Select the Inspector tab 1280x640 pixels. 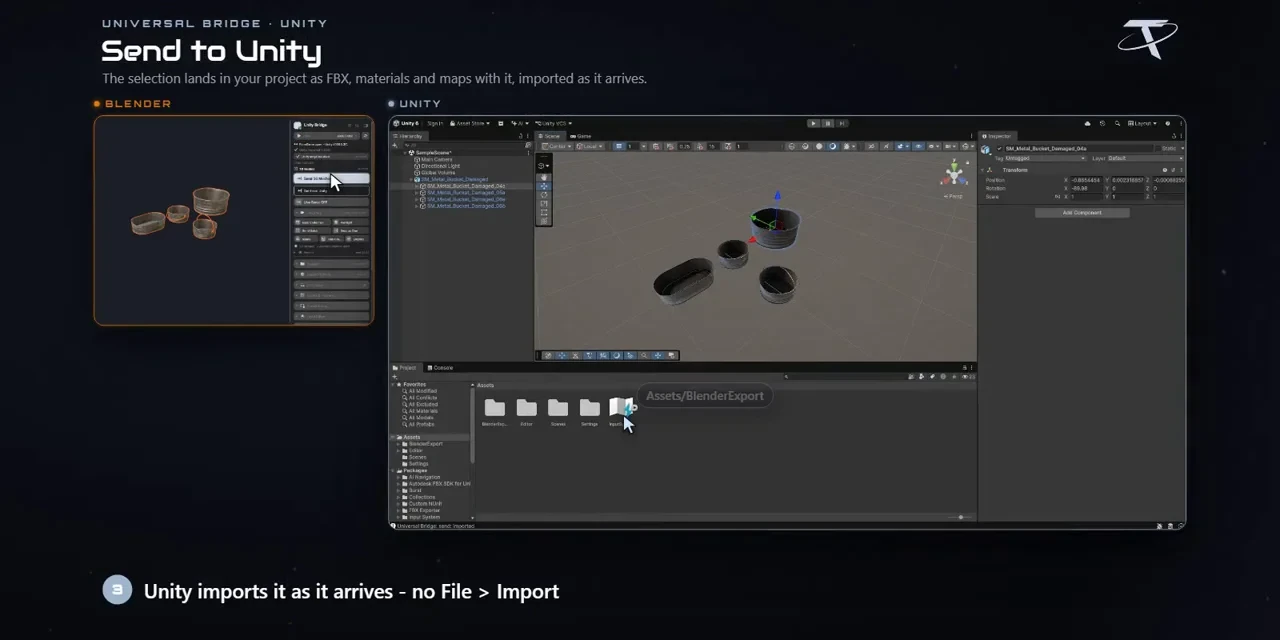(x=996, y=136)
